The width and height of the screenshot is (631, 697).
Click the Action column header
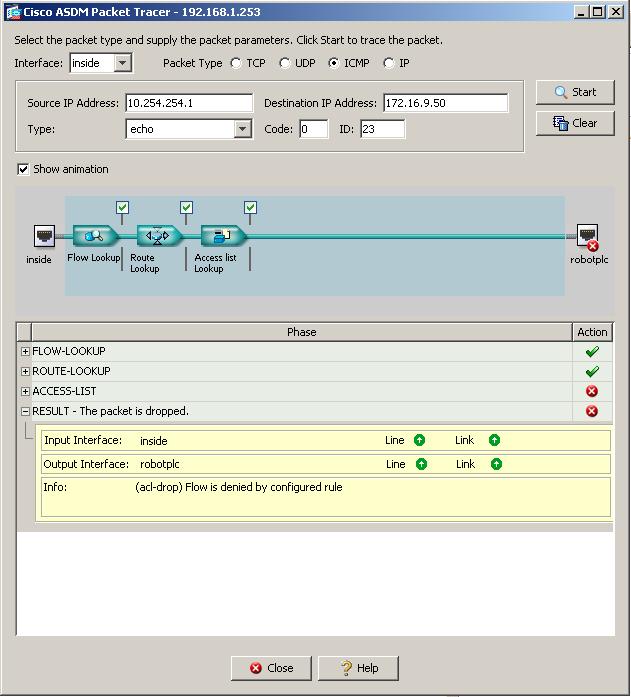click(x=592, y=332)
